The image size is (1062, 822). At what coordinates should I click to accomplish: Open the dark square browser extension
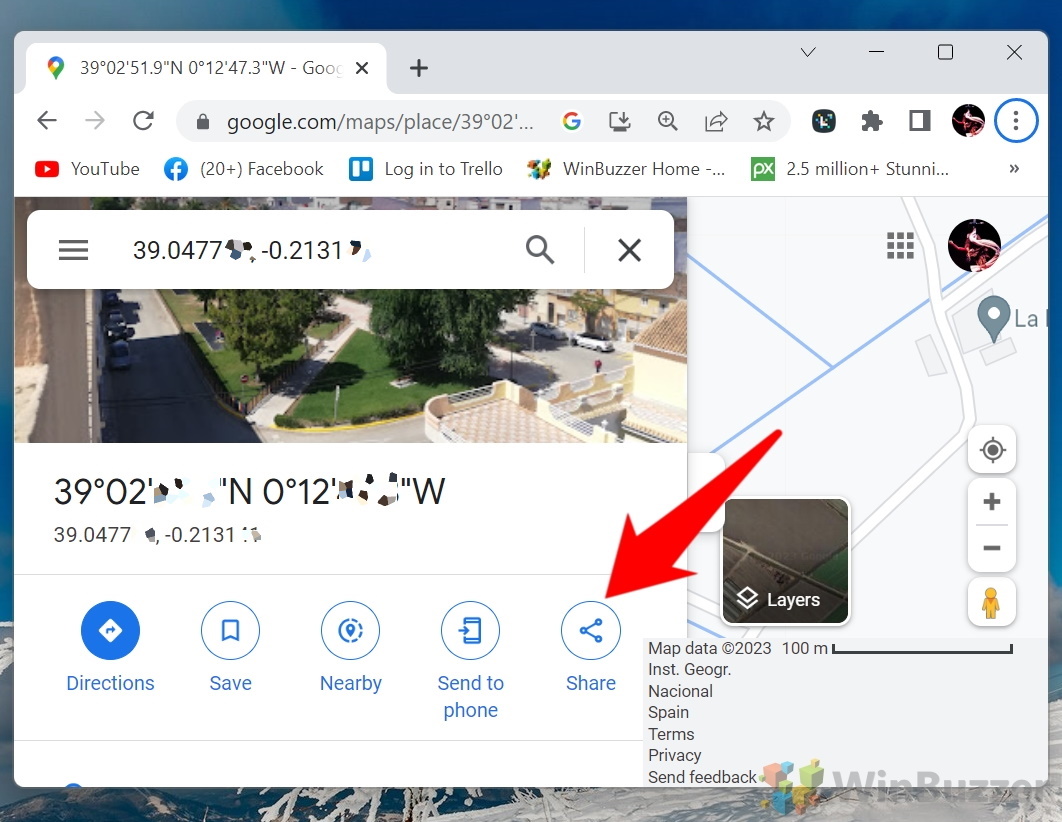tap(824, 121)
